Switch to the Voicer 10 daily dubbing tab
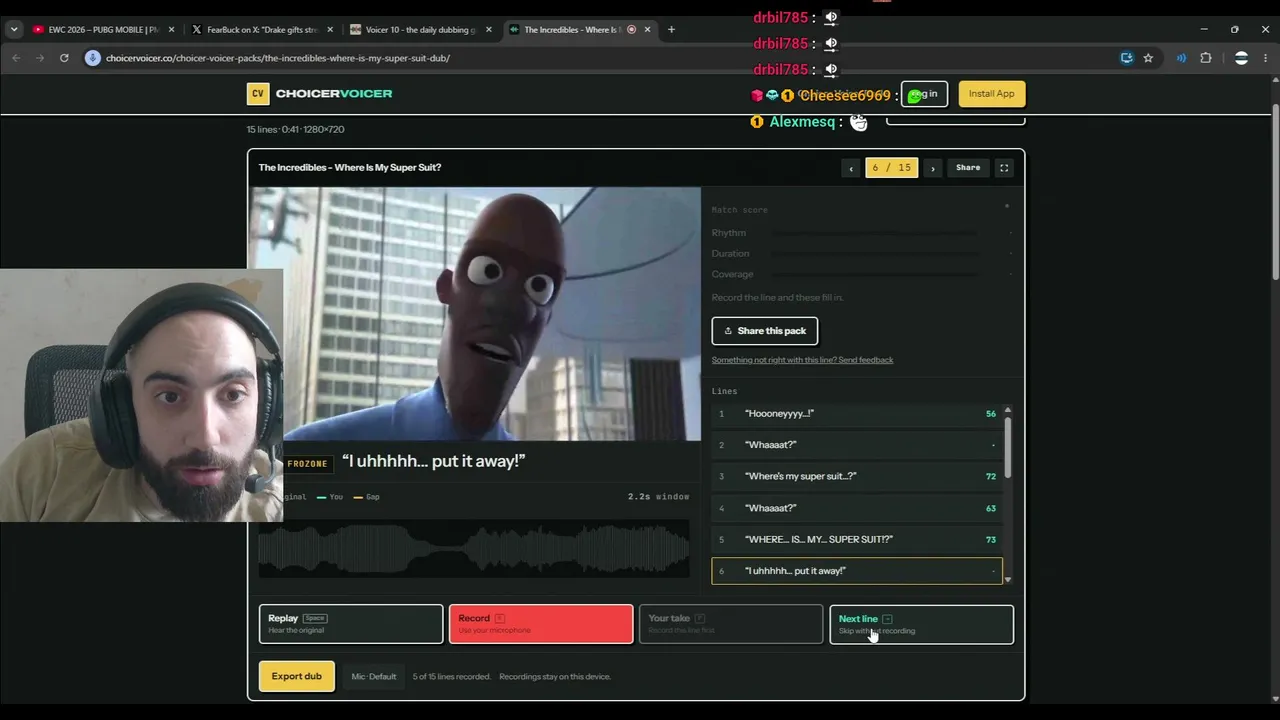1280x720 pixels. tap(421, 30)
